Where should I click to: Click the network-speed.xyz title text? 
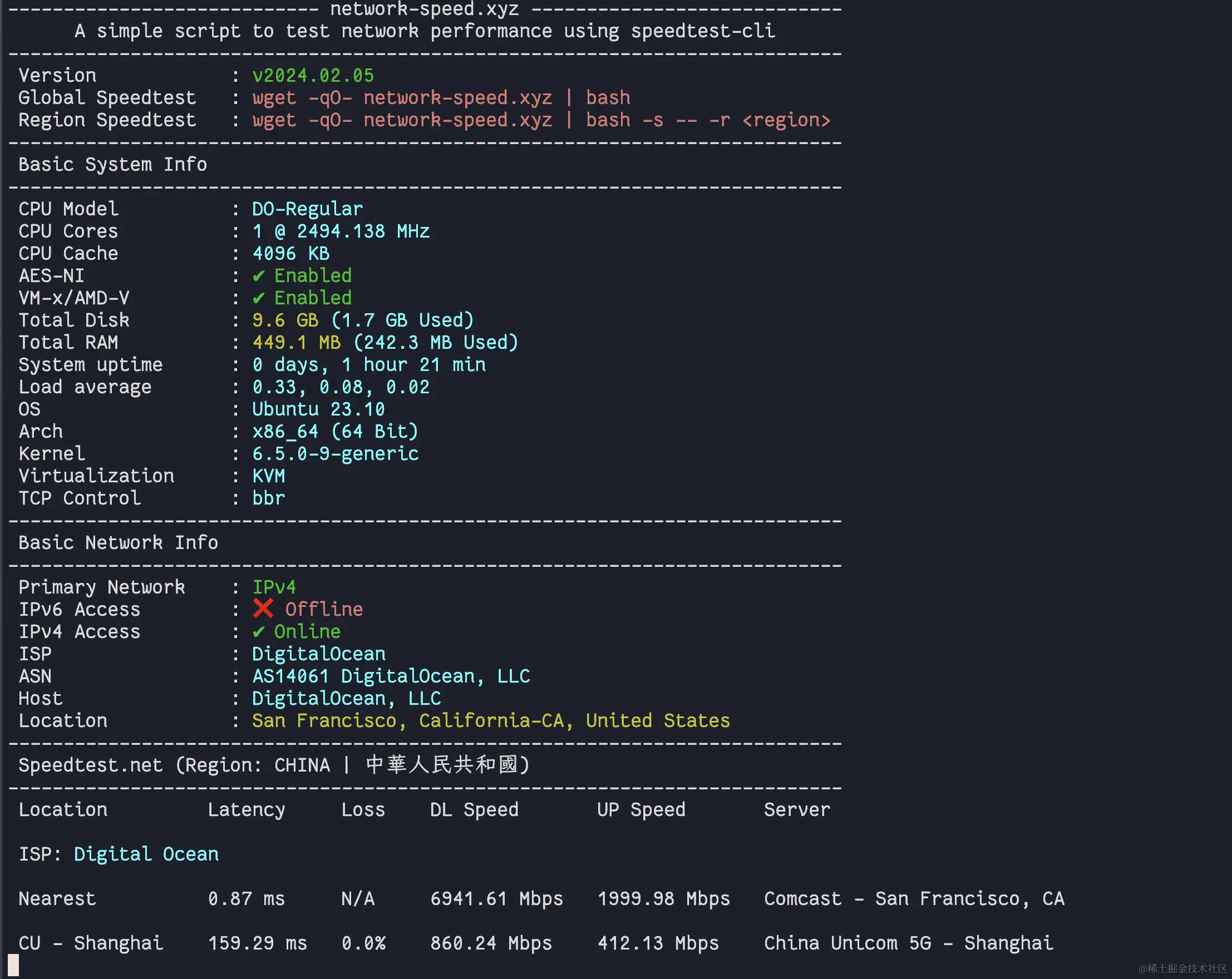click(x=425, y=8)
